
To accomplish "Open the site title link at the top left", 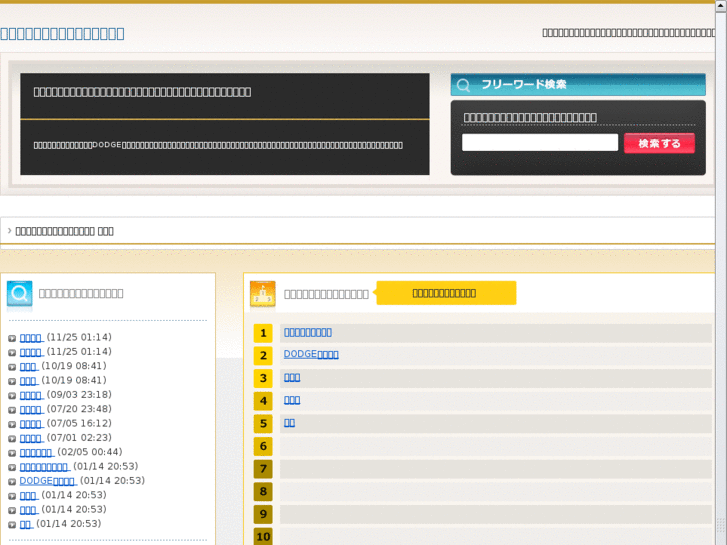I will pyautogui.click(x=62, y=33).
